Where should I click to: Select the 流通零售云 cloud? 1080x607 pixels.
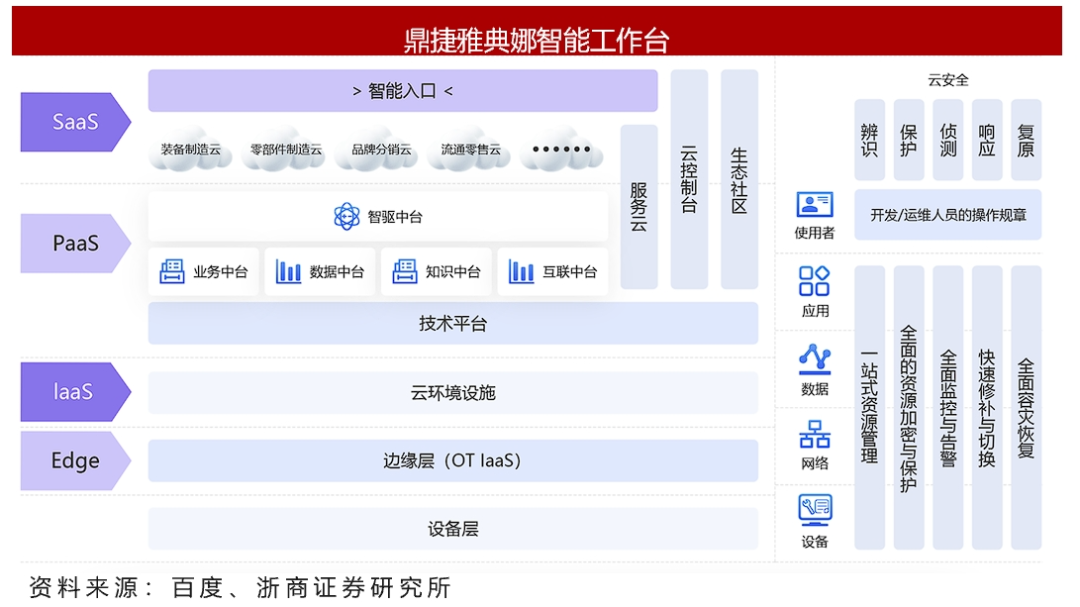click(470, 149)
